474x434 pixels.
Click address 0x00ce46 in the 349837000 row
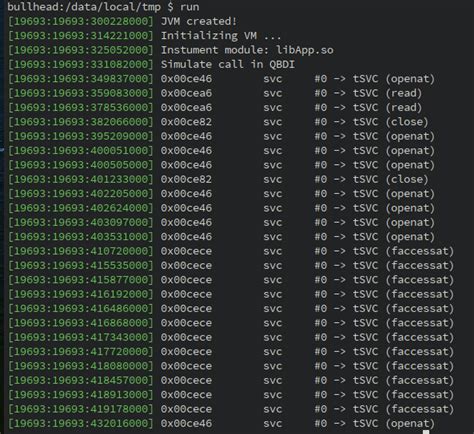tap(186, 79)
